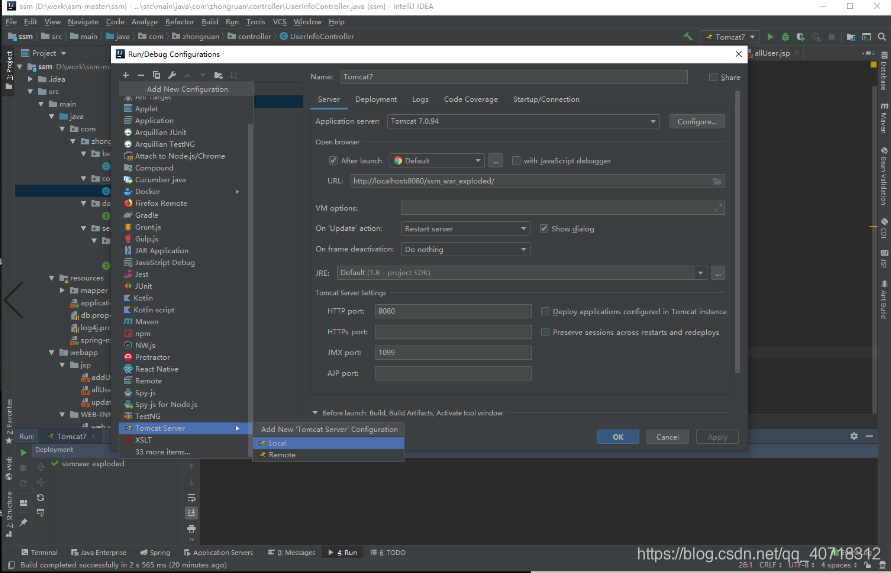Screen dimensions: 891x573
Task: Click the build project hammer icon
Action: [x=688, y=36]
